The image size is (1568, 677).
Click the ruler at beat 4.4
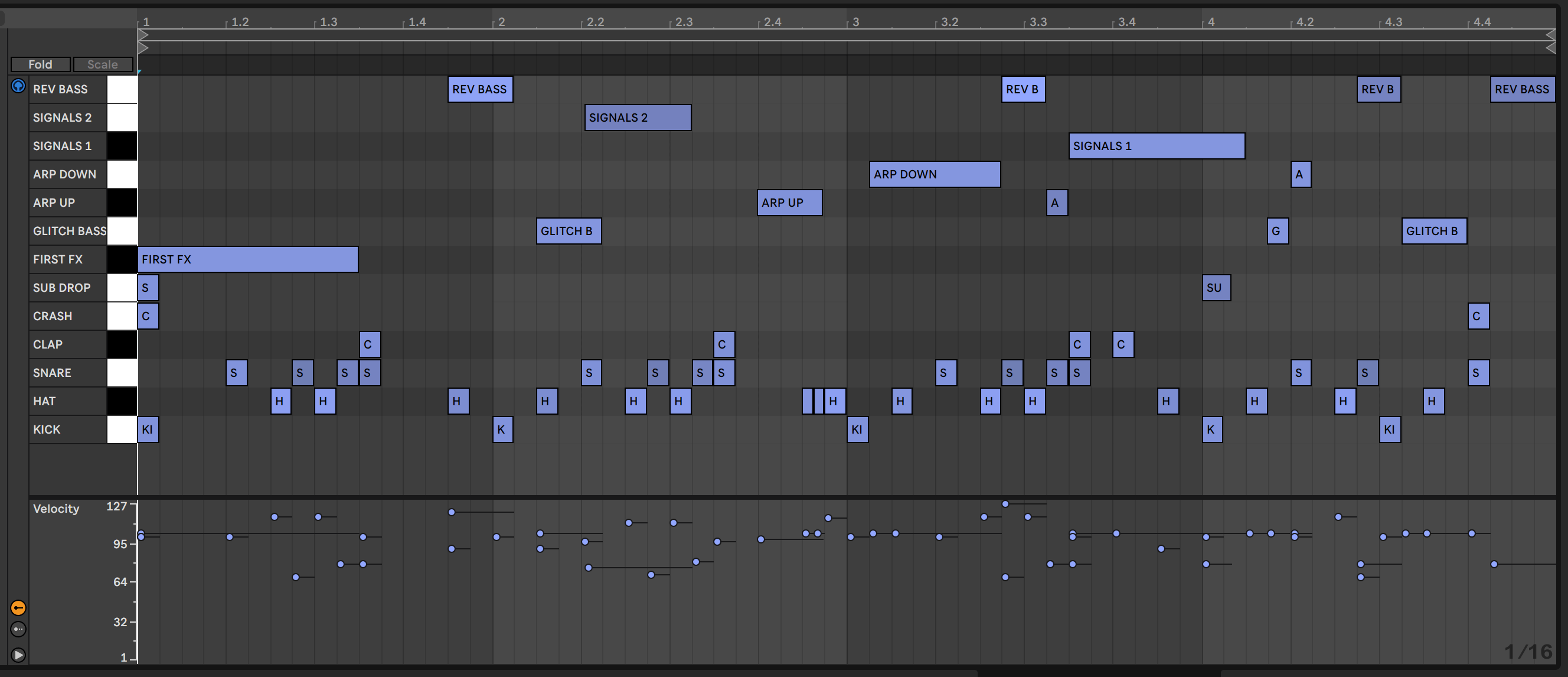tap(1482, 22)
